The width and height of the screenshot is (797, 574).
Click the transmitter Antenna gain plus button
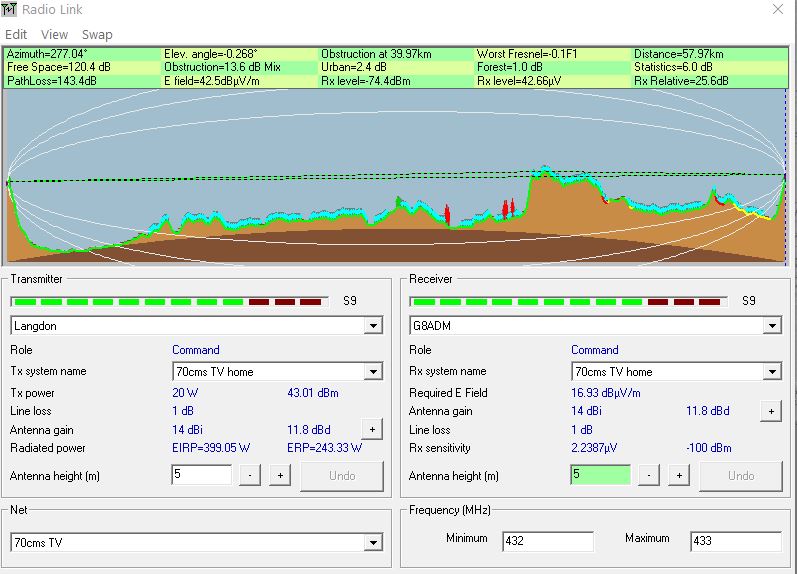(x=372, y=430)
